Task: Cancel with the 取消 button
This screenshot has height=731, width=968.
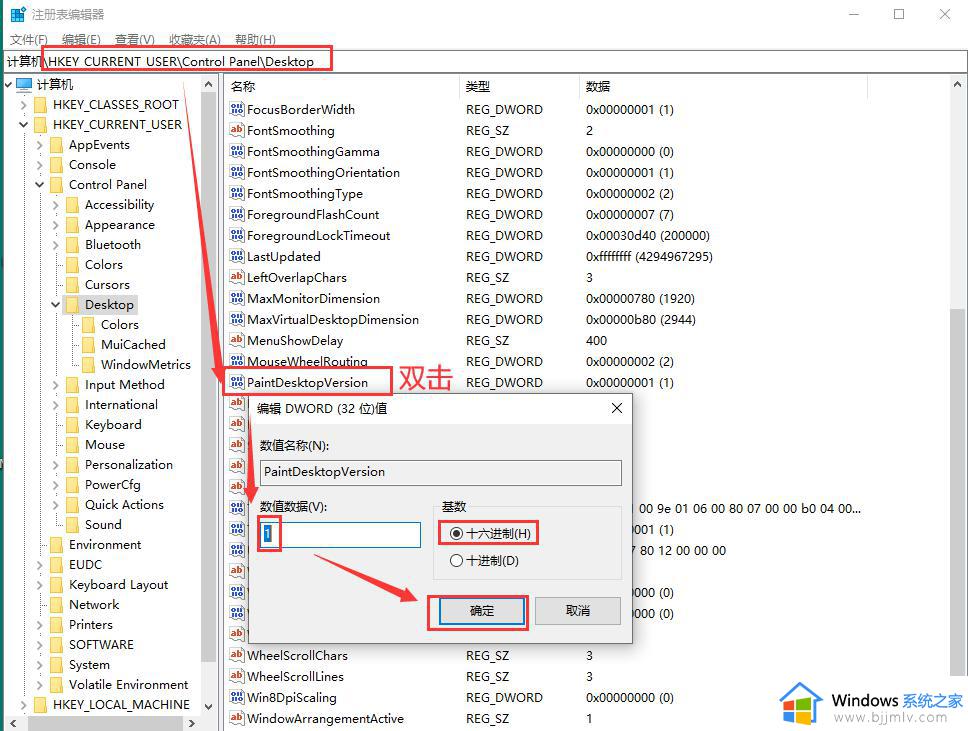Action: pos(578,611)
